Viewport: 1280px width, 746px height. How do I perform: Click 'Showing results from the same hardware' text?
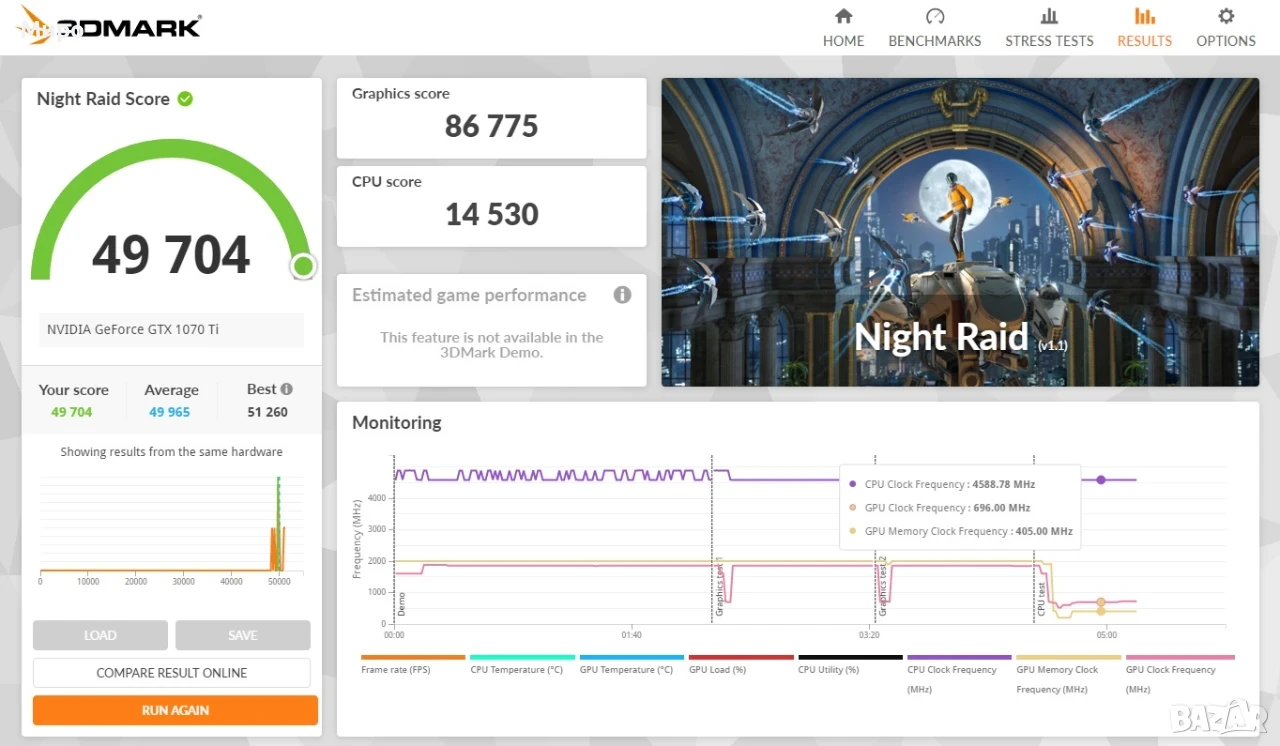tap(171, 452)
